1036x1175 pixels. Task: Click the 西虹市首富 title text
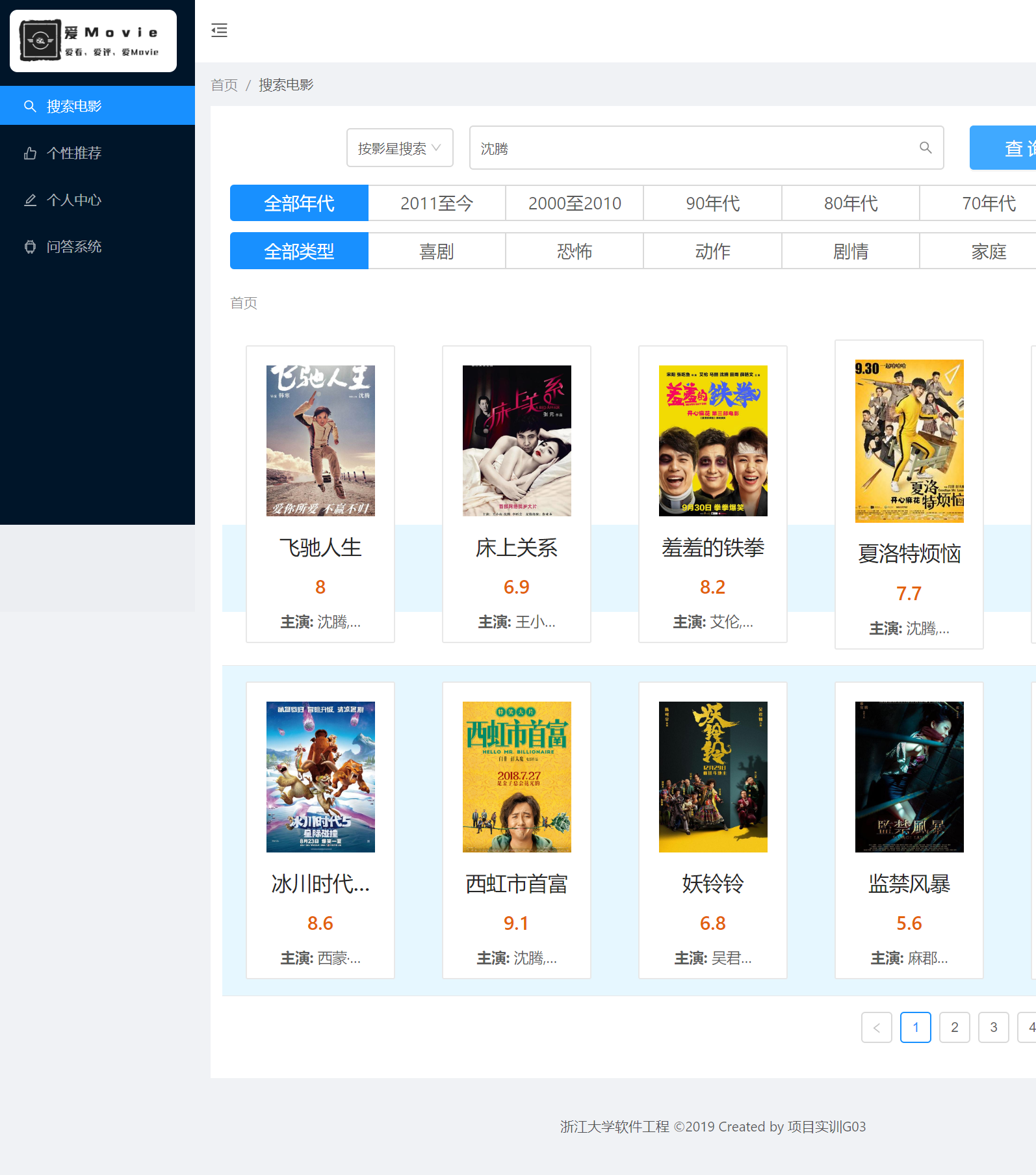(x=517, y=884)
